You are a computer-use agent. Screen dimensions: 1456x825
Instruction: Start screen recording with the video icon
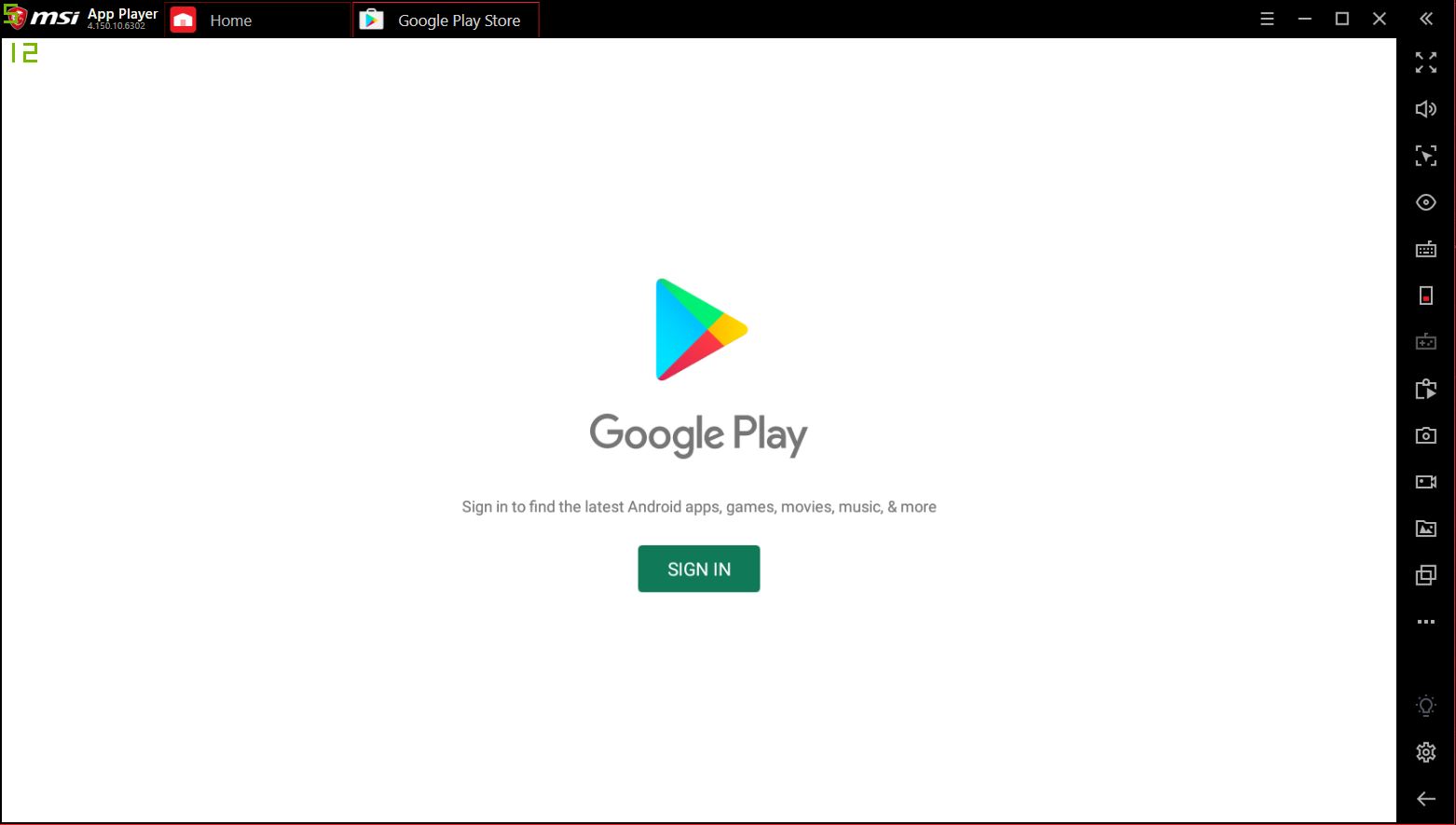(x=1425, y=482)
